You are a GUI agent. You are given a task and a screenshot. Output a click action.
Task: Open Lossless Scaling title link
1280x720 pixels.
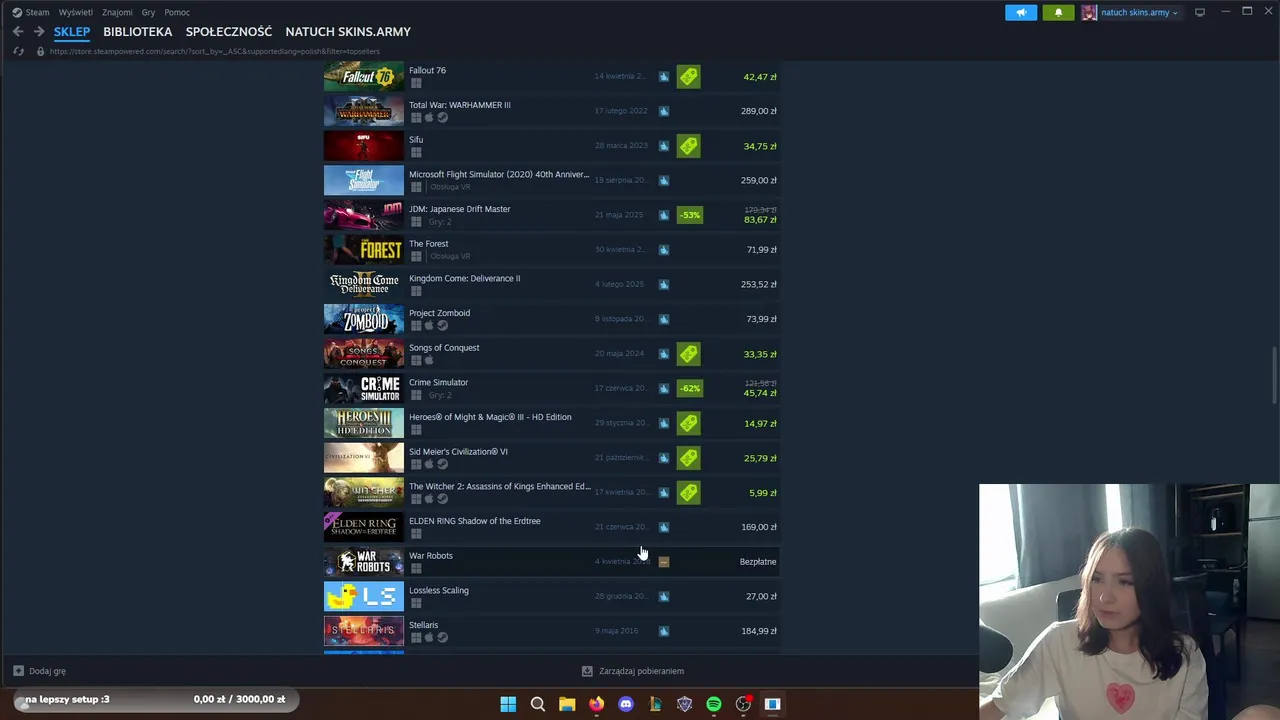(439, 590)
